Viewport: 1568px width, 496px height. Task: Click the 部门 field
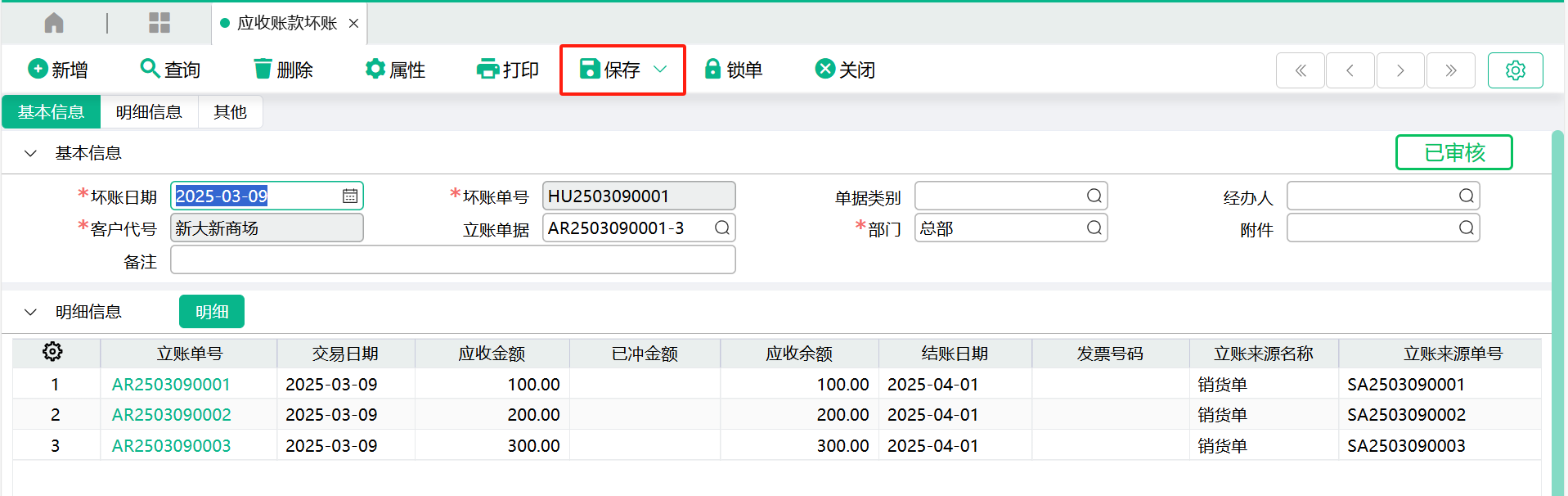pos(1011,228)
